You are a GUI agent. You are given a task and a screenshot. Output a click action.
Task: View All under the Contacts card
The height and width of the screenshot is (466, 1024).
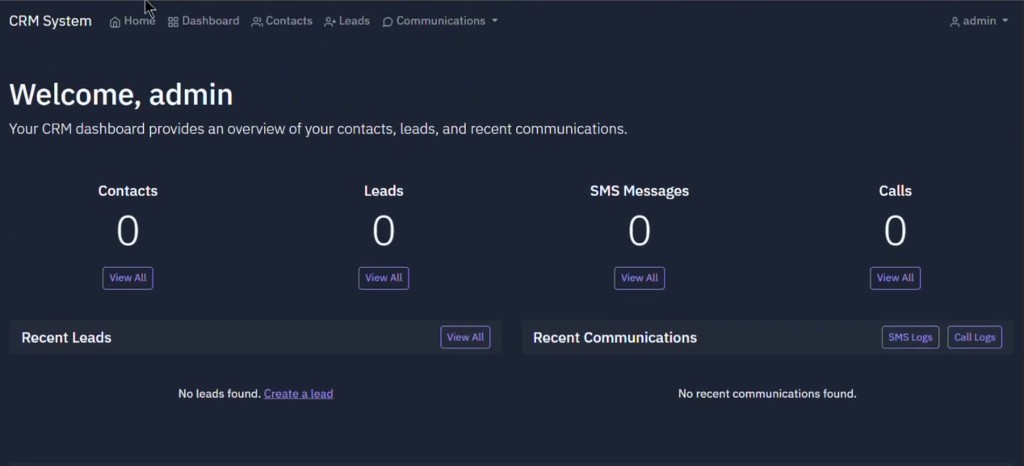(x=128, y=278)
